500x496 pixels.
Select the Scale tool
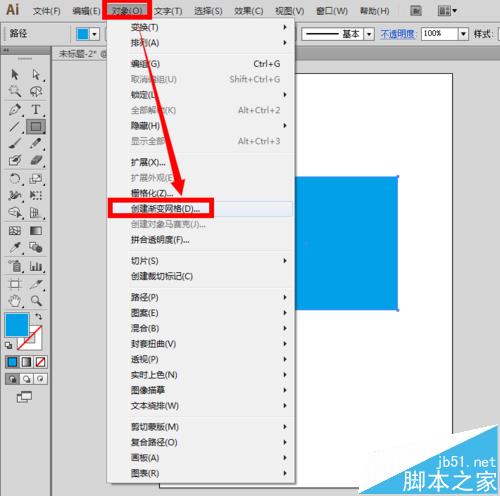(36, 179)
